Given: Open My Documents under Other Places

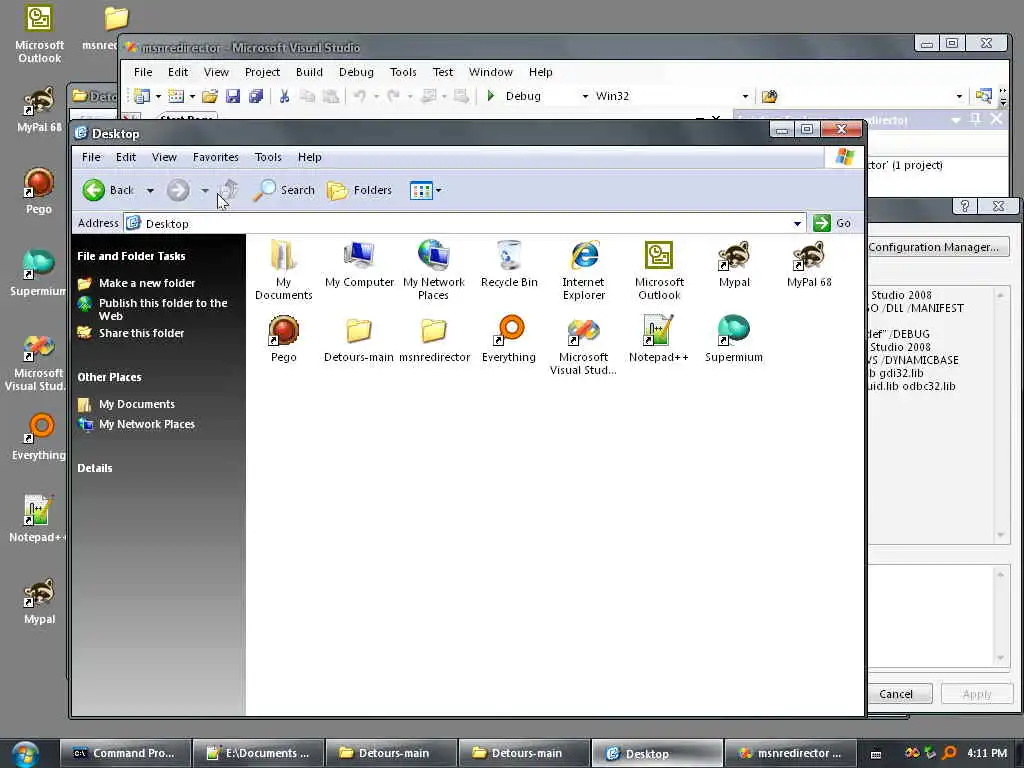Looking at the screenshot, I should 136,404.
